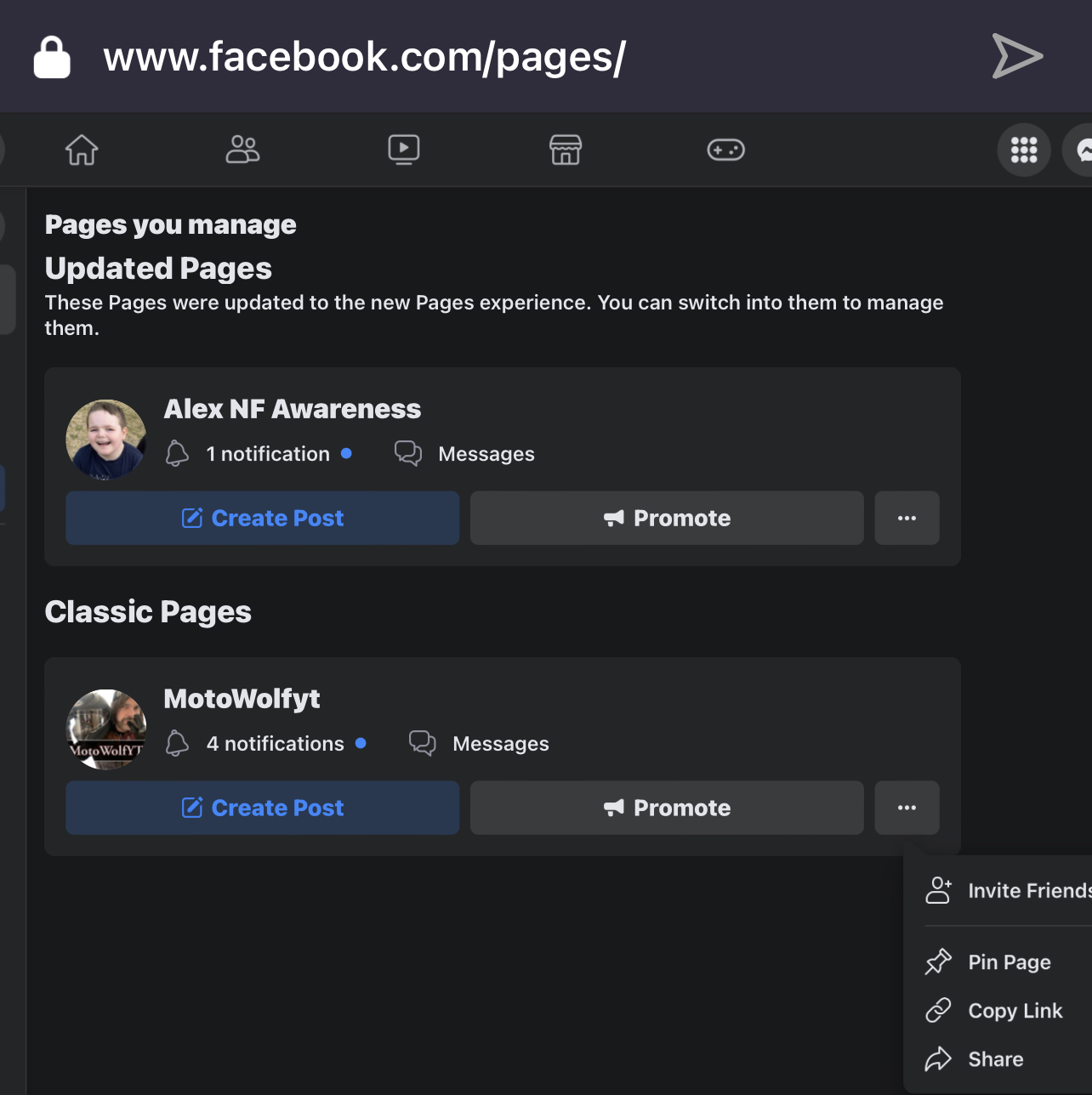The width and height of the screenshot is (1092, 1095).
Task: Open the Marketplace storefront icon
Action: (x=565, y=150)
